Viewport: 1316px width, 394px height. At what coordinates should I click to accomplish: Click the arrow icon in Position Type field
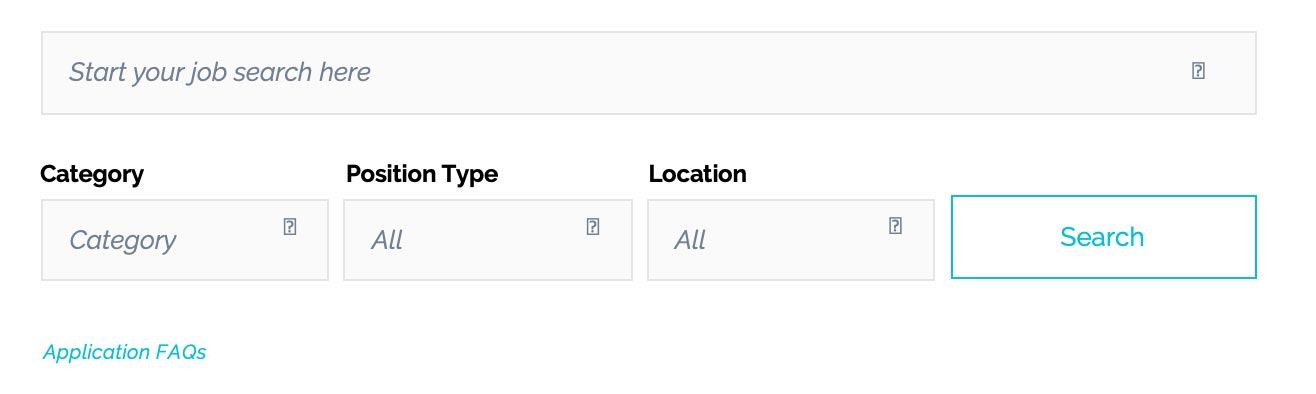593,226
